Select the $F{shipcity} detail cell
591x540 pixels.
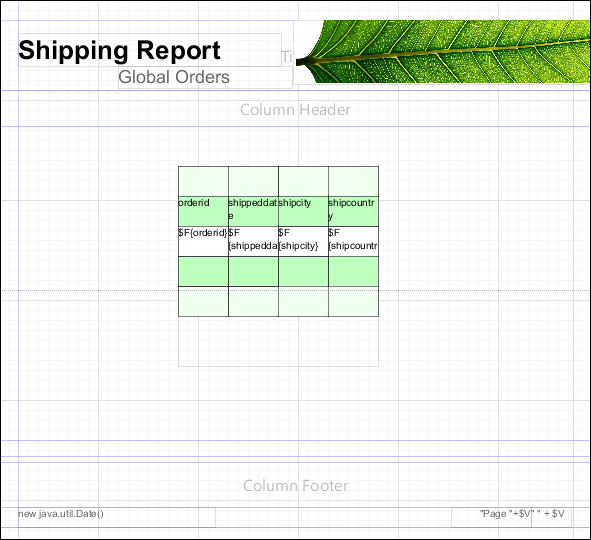pos(303,242)
